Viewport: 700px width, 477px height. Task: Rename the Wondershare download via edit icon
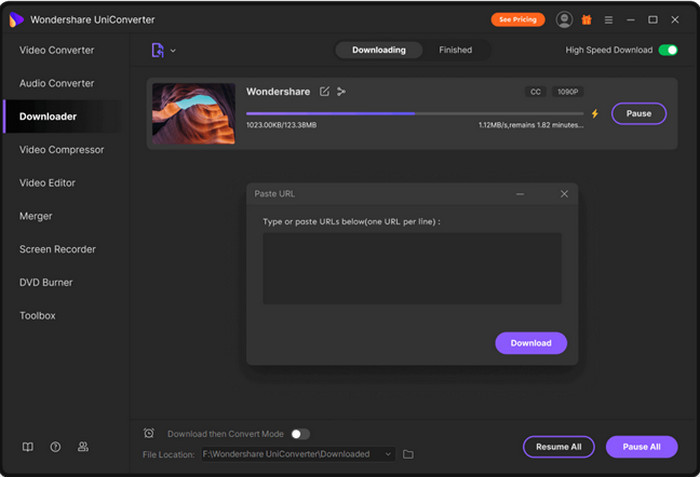(x=325, y=92)
